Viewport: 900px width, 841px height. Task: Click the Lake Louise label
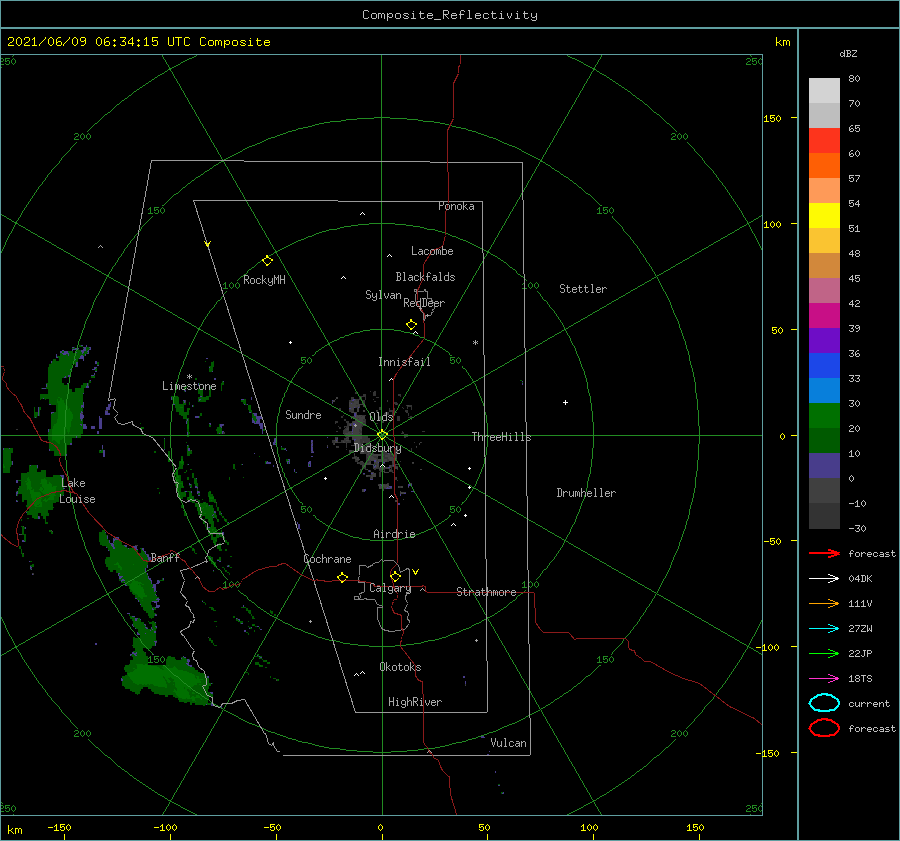(x=77, y=491)
